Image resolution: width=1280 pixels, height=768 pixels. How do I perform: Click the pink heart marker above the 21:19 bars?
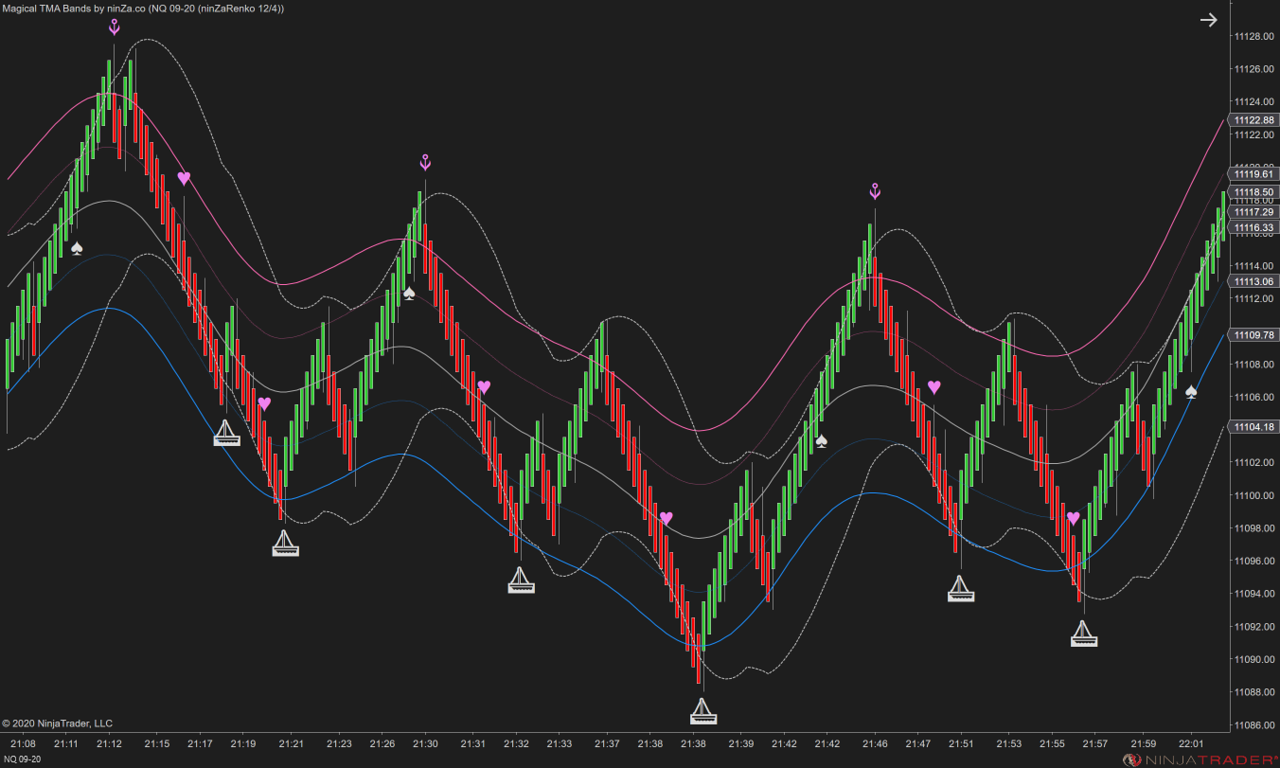coord(264,404)
